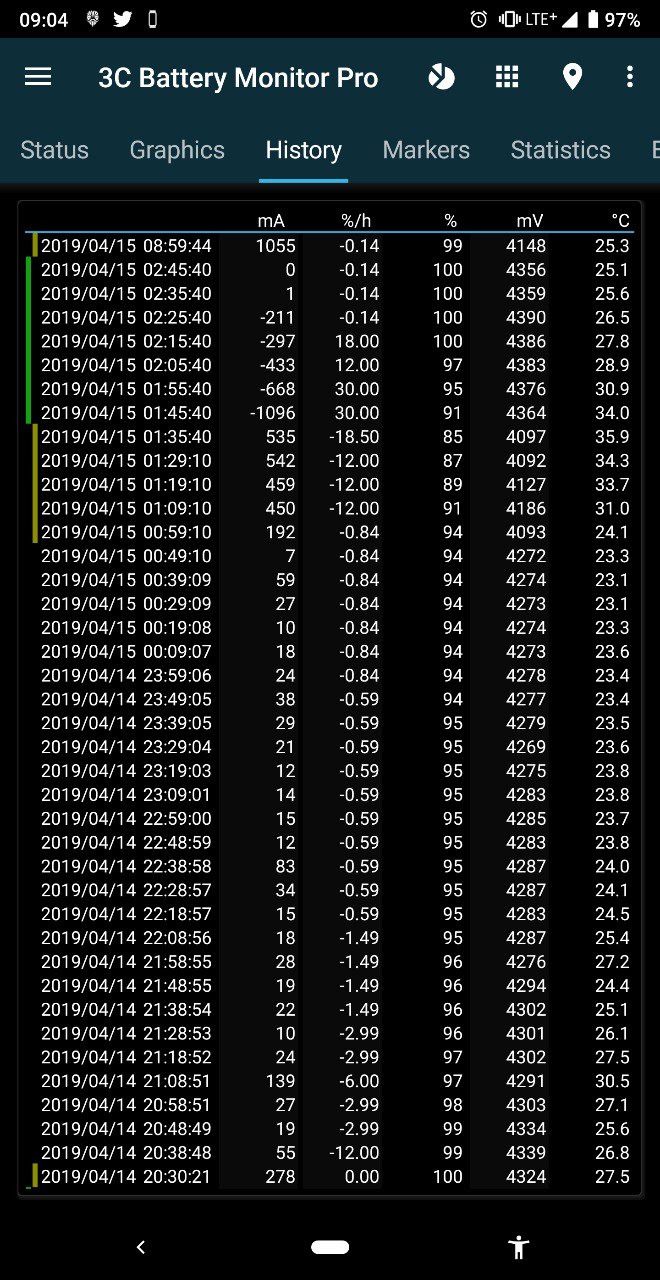Select the History tab
The width and height of the screenshot is (660, 1280).
point(303,150)
